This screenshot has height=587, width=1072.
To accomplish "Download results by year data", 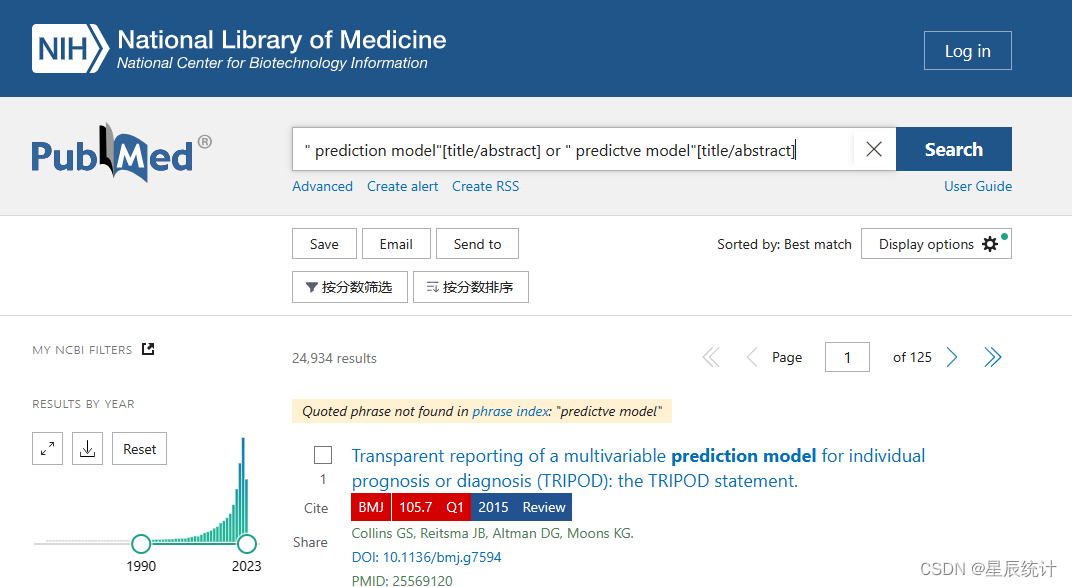I will coord(87,449).
